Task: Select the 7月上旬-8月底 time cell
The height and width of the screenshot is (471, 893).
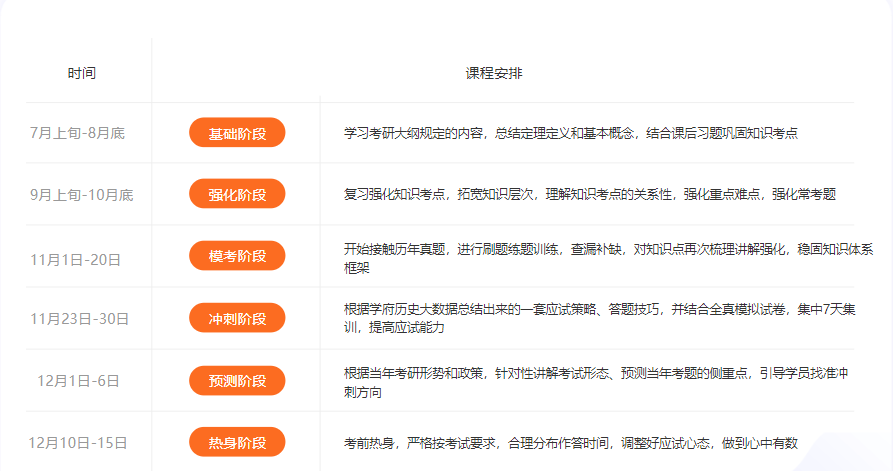Action: click(78, 133)
